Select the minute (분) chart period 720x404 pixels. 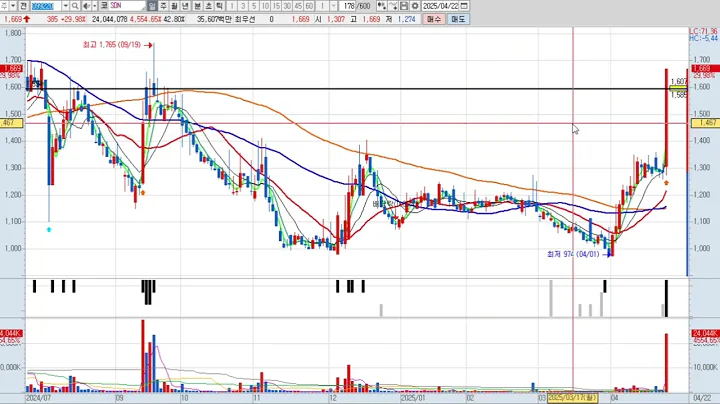tap(197, 6)
